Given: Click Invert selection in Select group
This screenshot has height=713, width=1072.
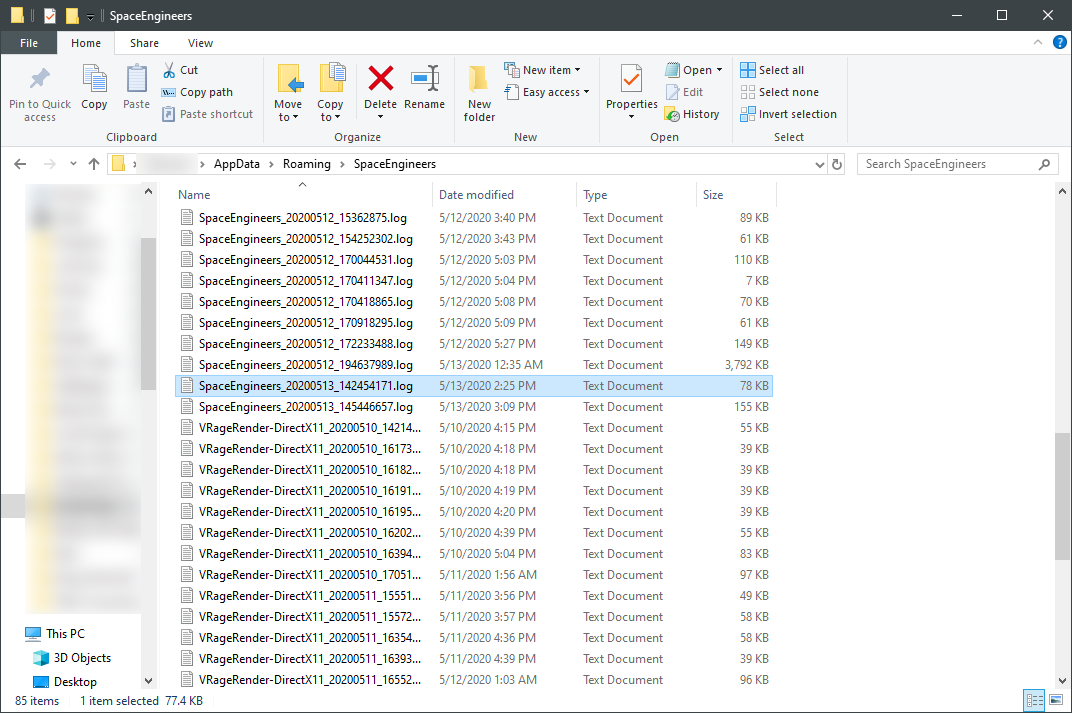Looking at the screenshot, I should (x=788, y=114).
